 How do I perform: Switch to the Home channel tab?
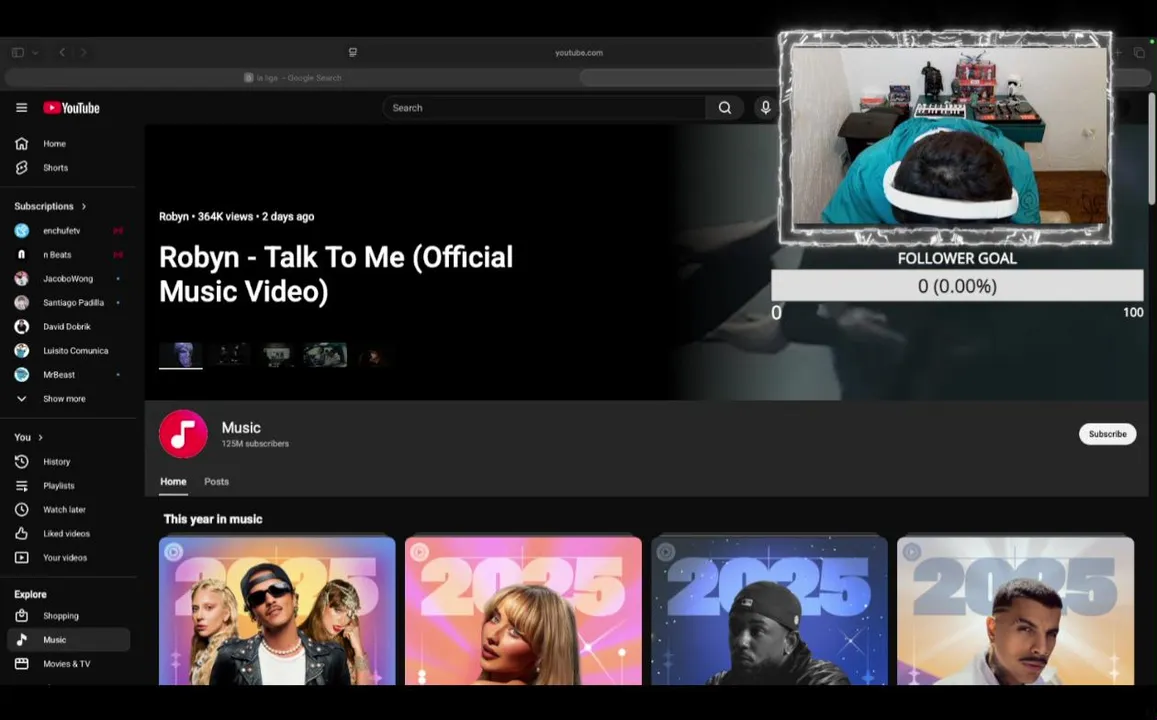coord(173,482)
